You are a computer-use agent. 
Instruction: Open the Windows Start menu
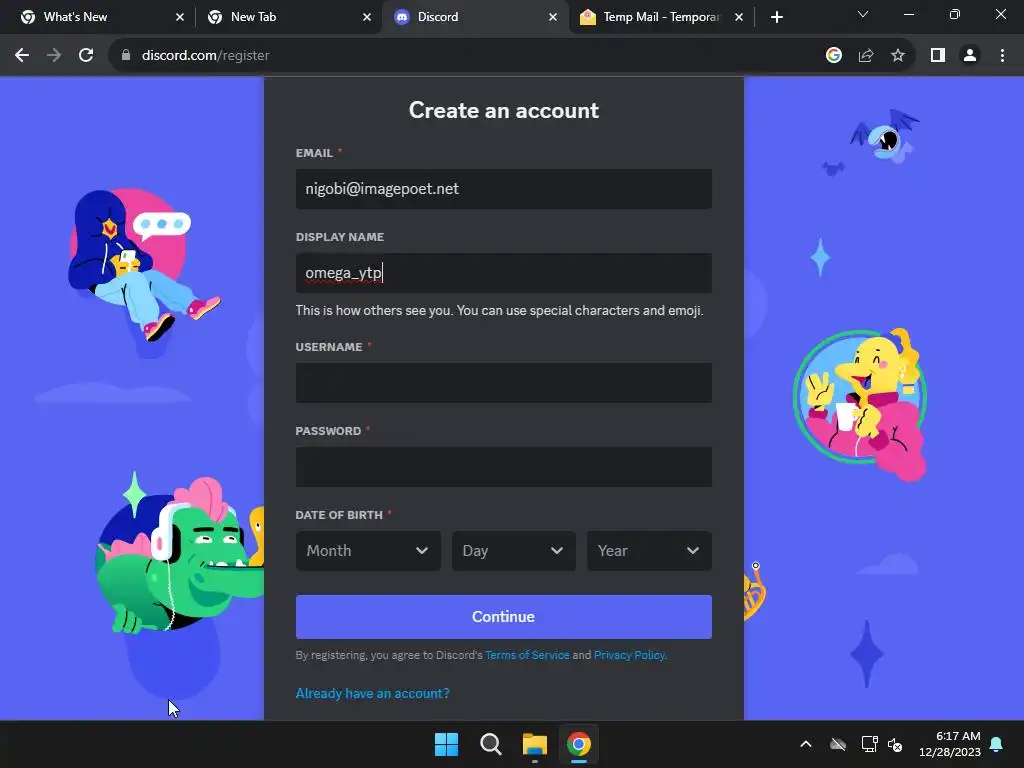coord(447,744)
